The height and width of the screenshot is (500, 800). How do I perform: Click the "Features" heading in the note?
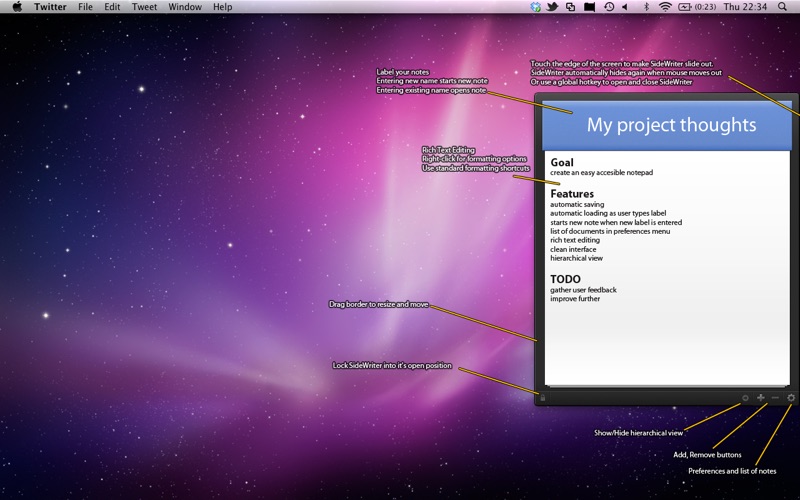pyautogui.click(x=572, y=193)
